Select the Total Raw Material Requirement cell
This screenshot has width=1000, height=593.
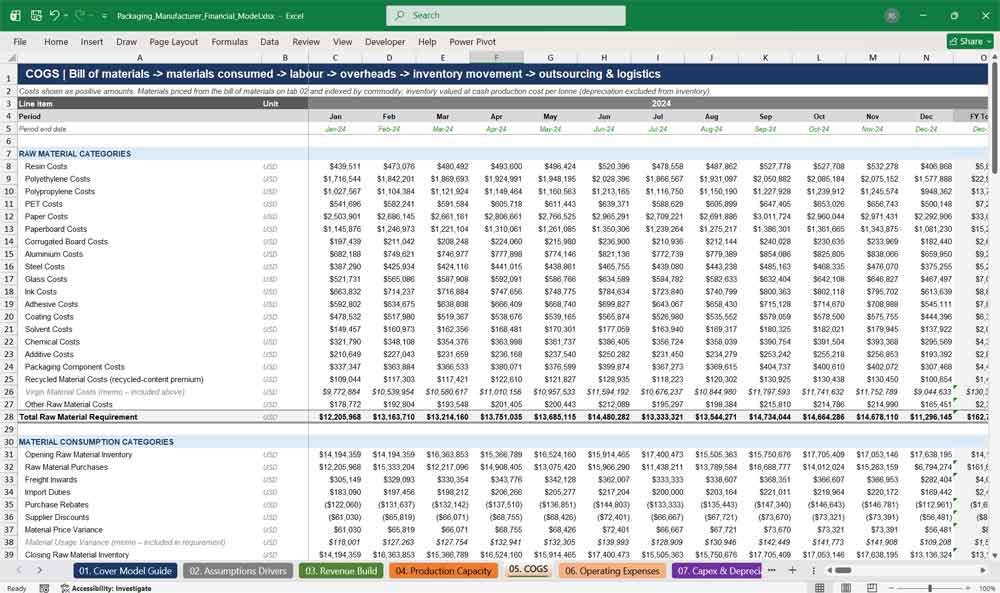pos(140,417)
